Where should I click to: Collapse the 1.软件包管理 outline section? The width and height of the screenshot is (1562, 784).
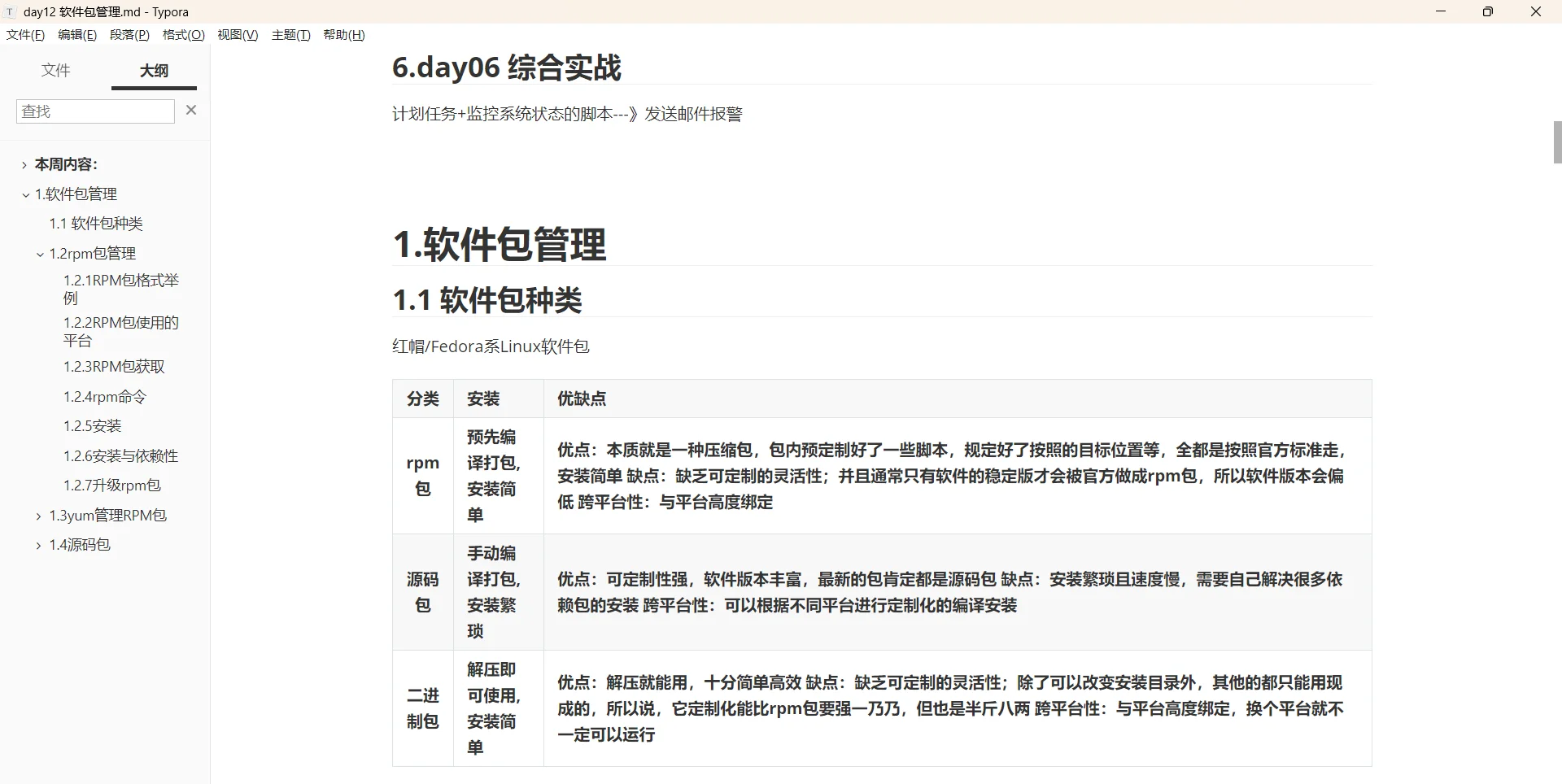click(x=25, y=194)
